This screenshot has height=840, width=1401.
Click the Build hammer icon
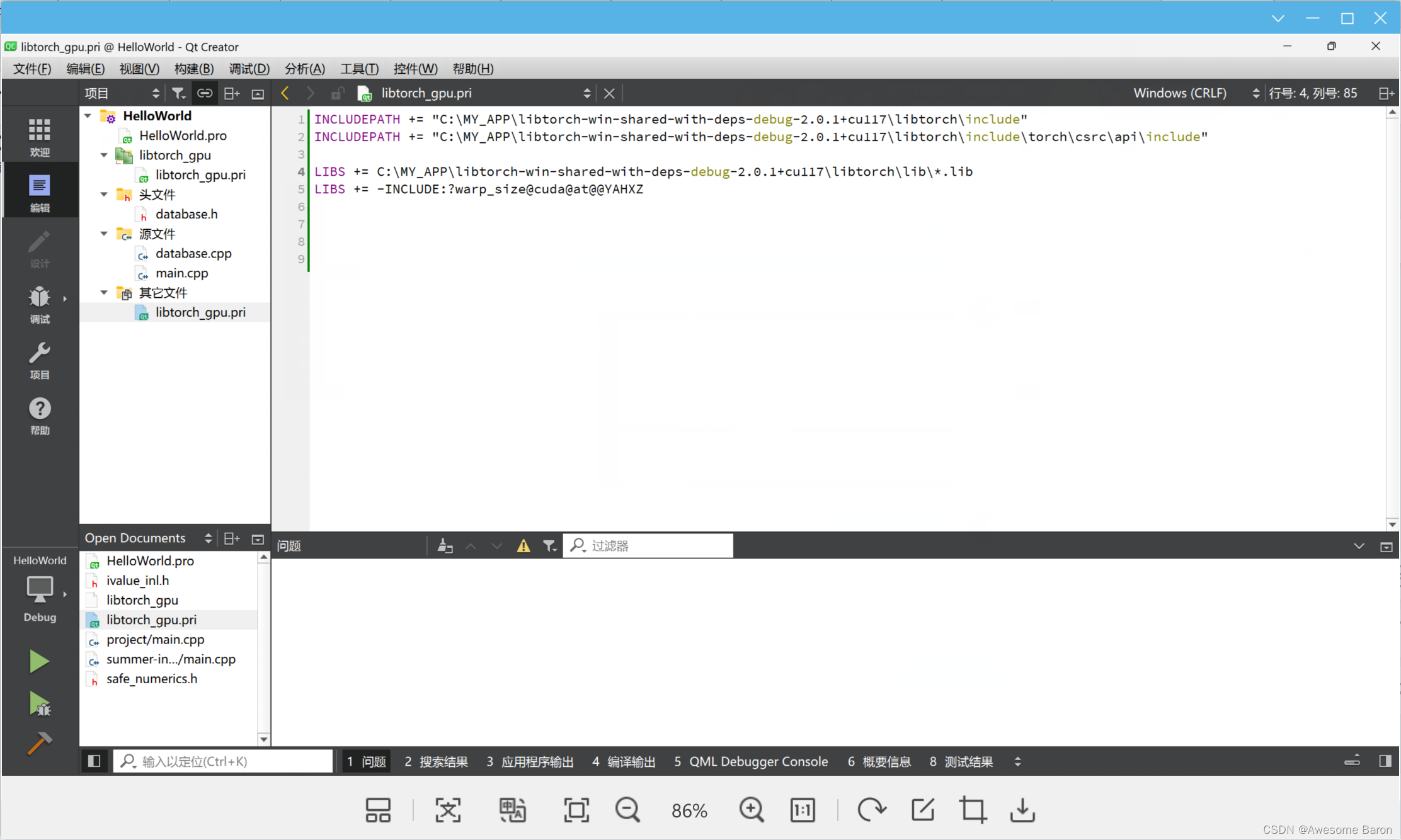pos(39,744)
